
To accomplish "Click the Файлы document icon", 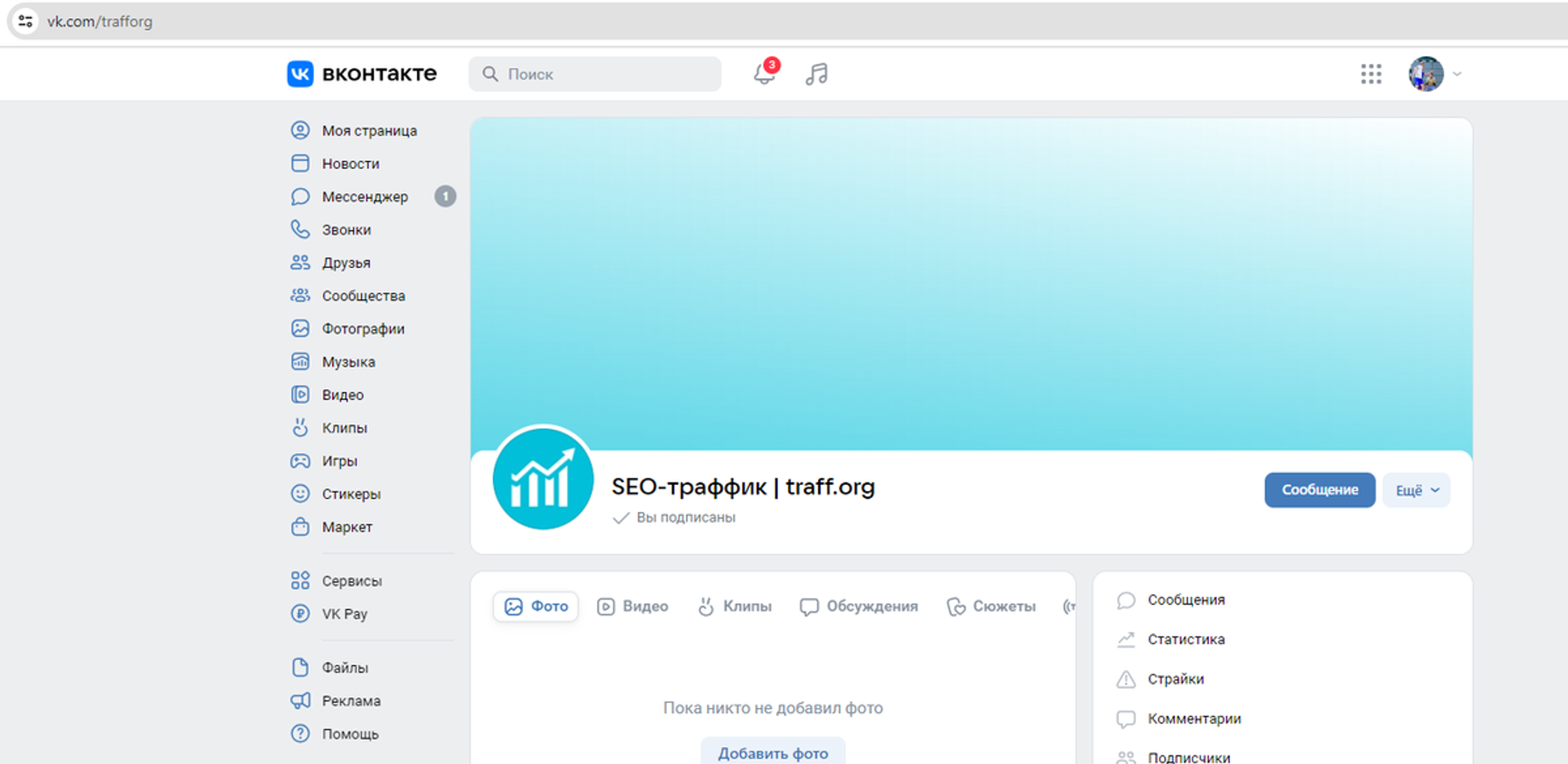I will pos(300,667).
